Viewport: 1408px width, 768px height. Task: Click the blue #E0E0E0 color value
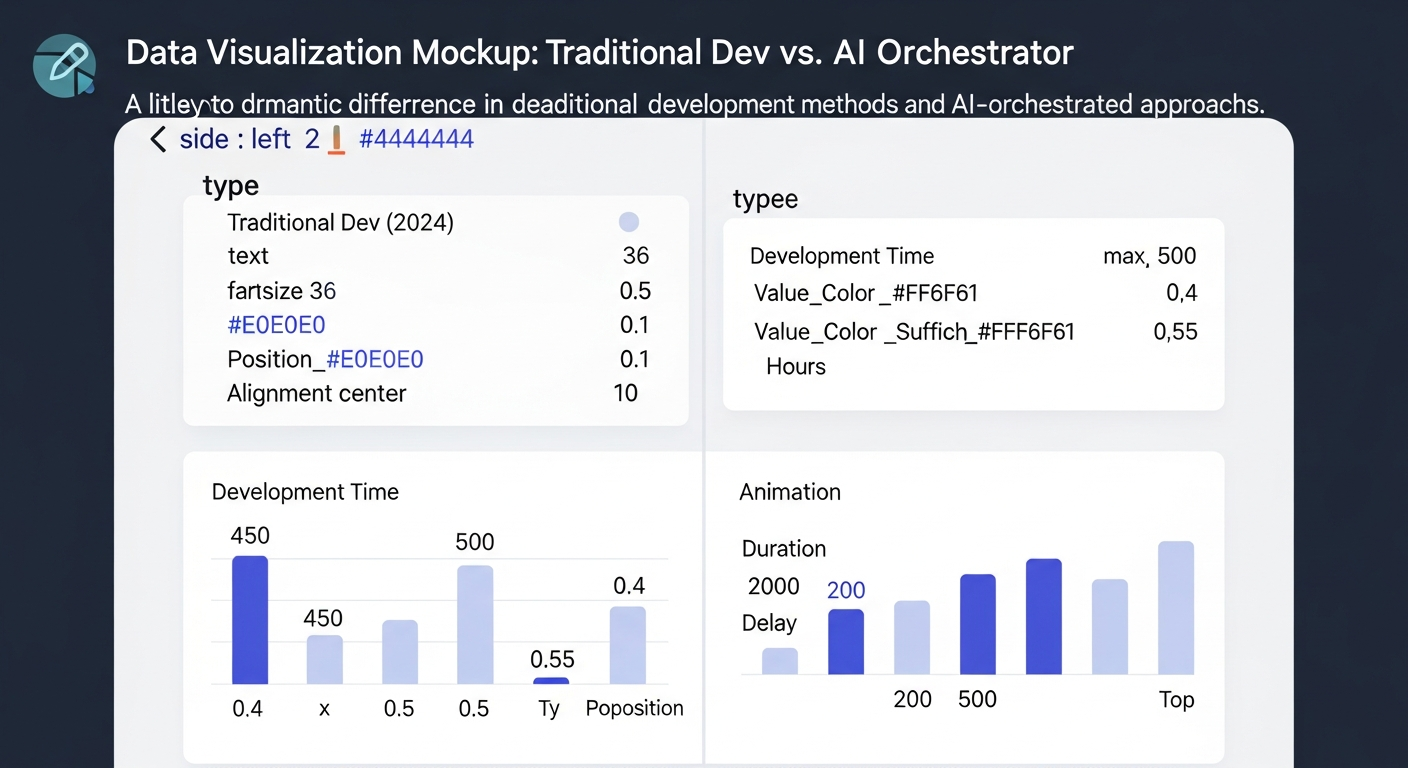[276, 325]
